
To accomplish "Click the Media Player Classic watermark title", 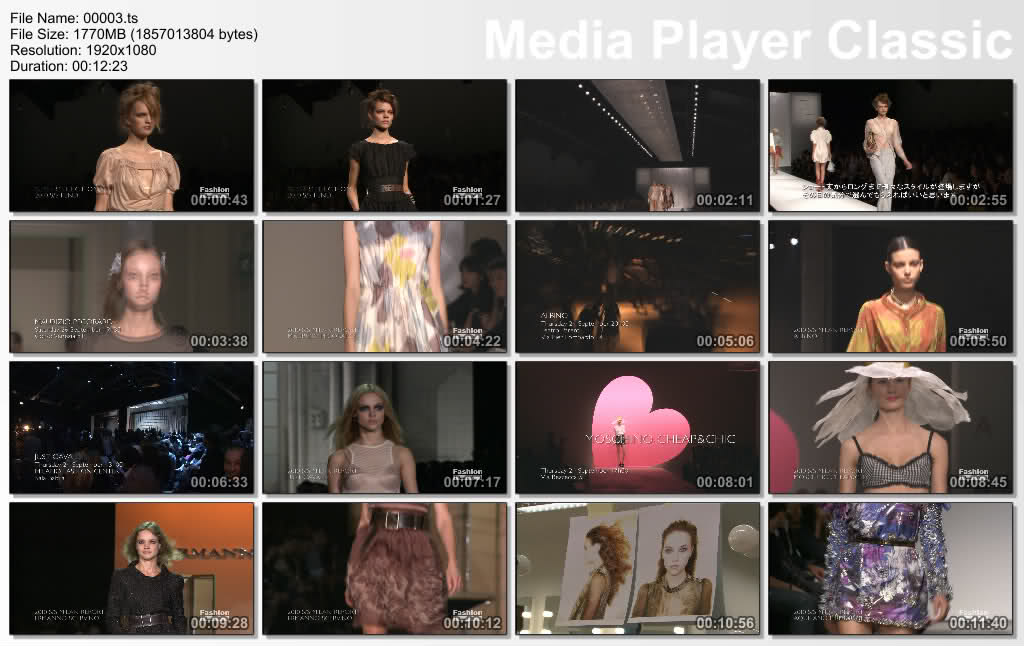I will pos(748,40).
